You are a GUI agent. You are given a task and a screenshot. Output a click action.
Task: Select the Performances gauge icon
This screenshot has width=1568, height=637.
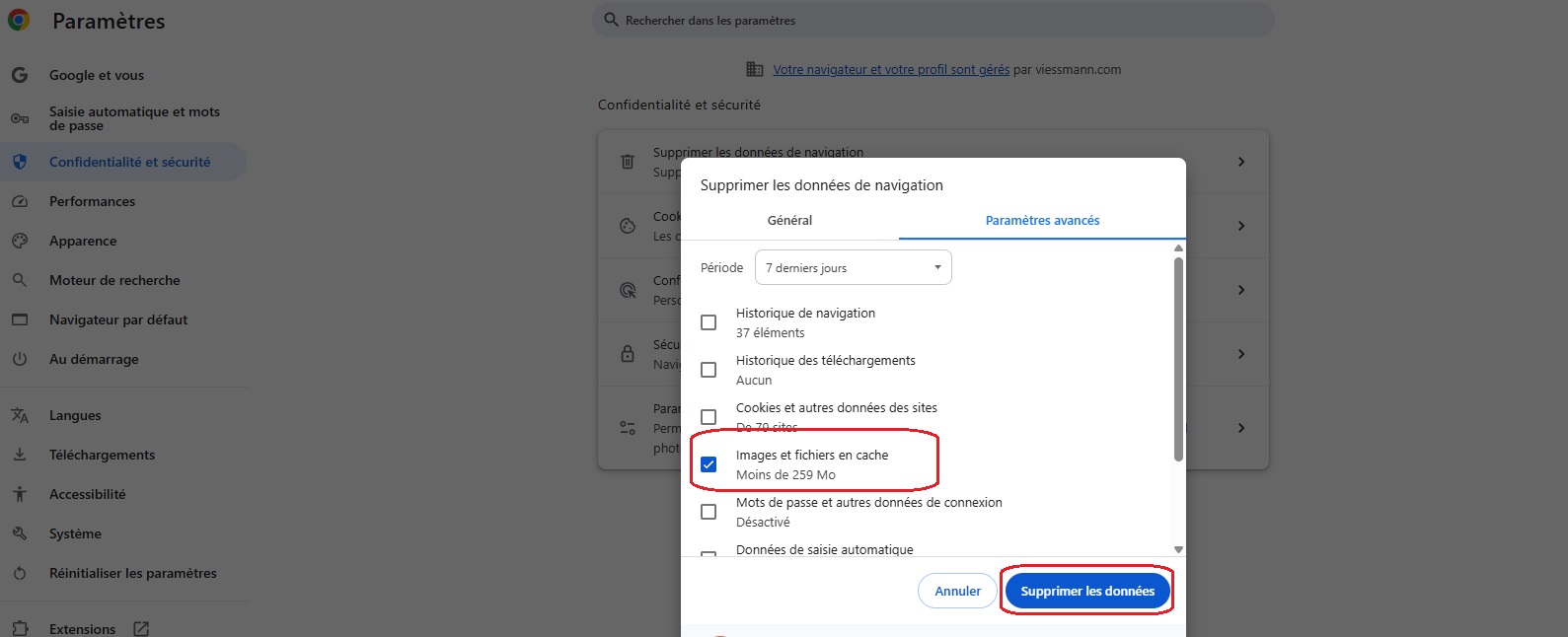20,201
